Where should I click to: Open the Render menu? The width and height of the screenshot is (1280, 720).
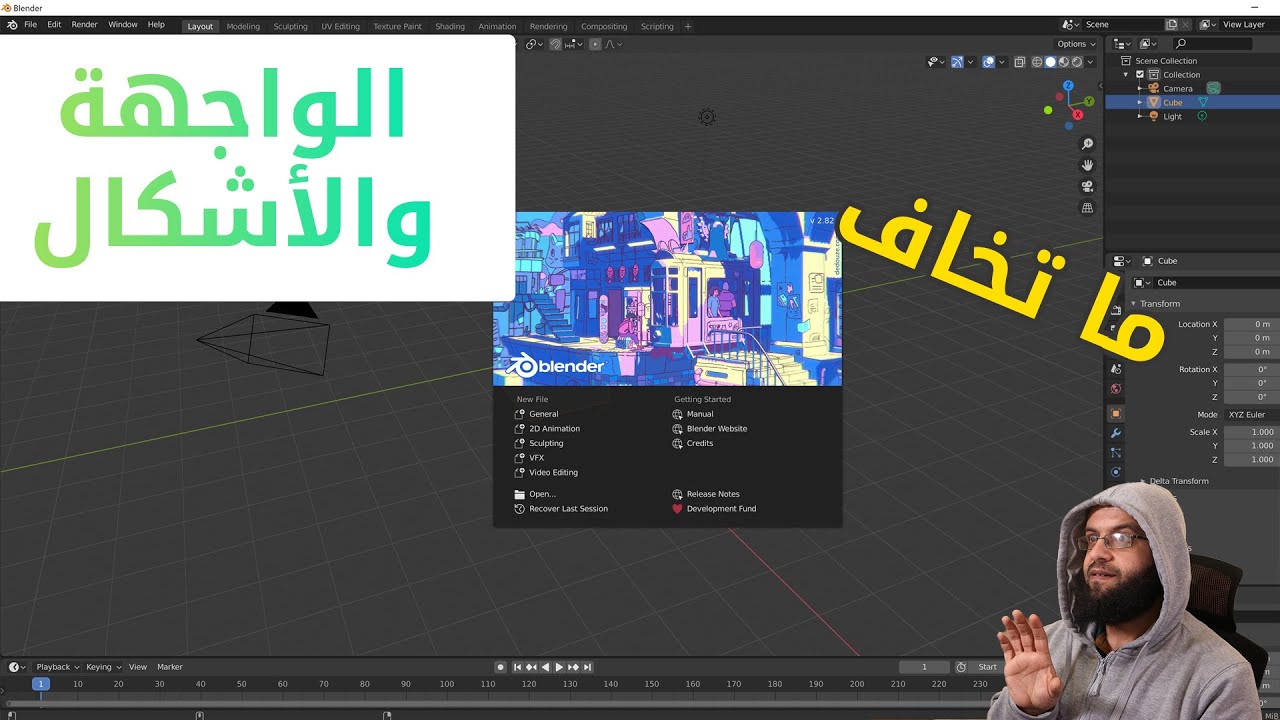pyautogui.click(x=84, y=25)
